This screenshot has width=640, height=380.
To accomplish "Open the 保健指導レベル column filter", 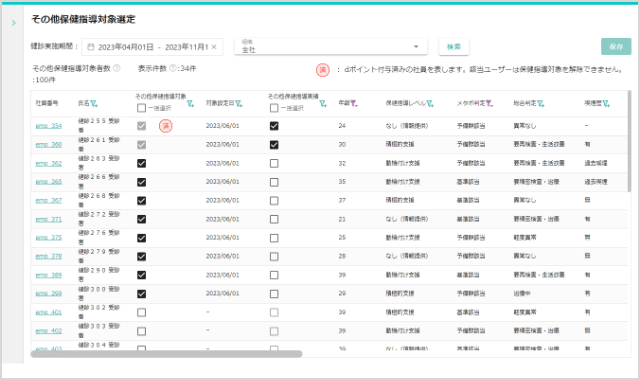I will (430, 104).
